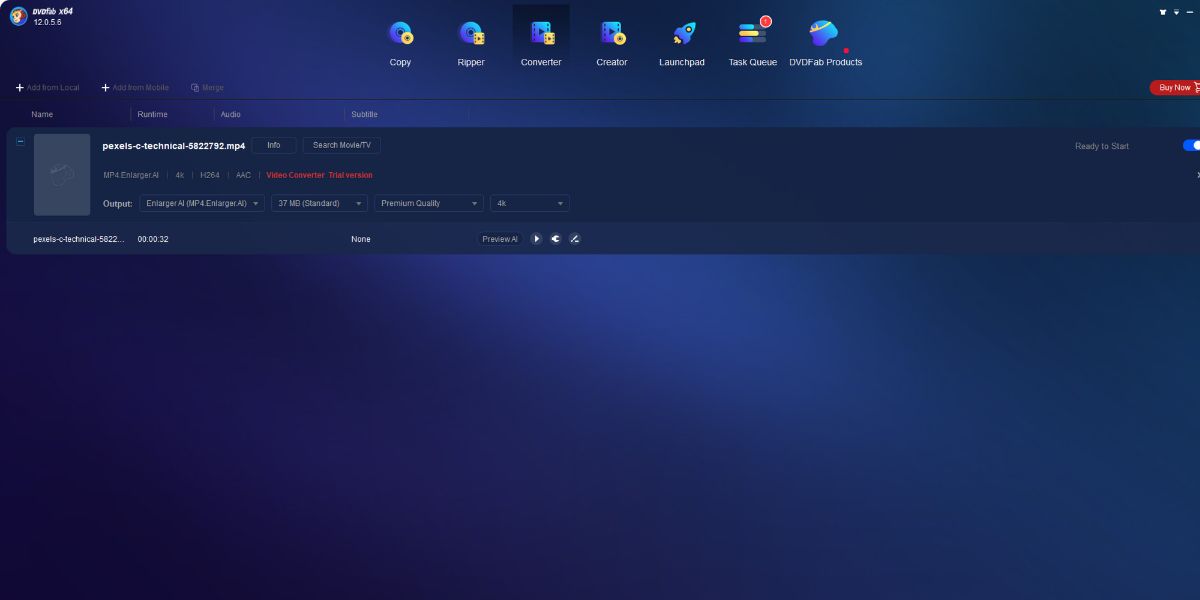The image size is (1200, 600).
Task: Open Info for pexels-c-technical-5822792.mp4
Action: click(x=273, y=145)
